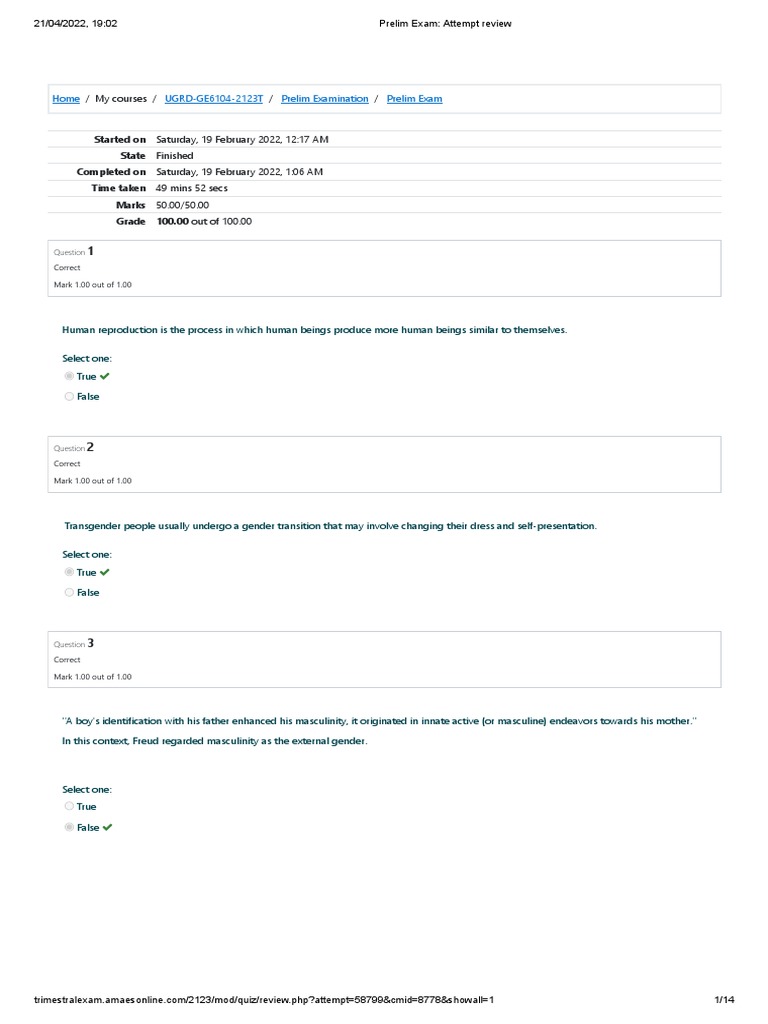
Task: Select False radio for Question 3
Action: coord(69,827)
